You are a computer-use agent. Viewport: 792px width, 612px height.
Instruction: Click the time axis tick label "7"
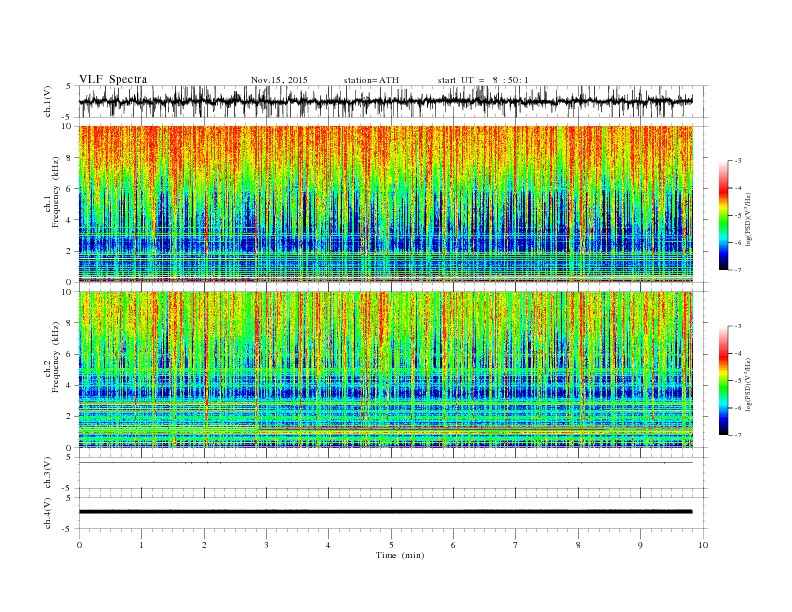(x=516, y=545)
